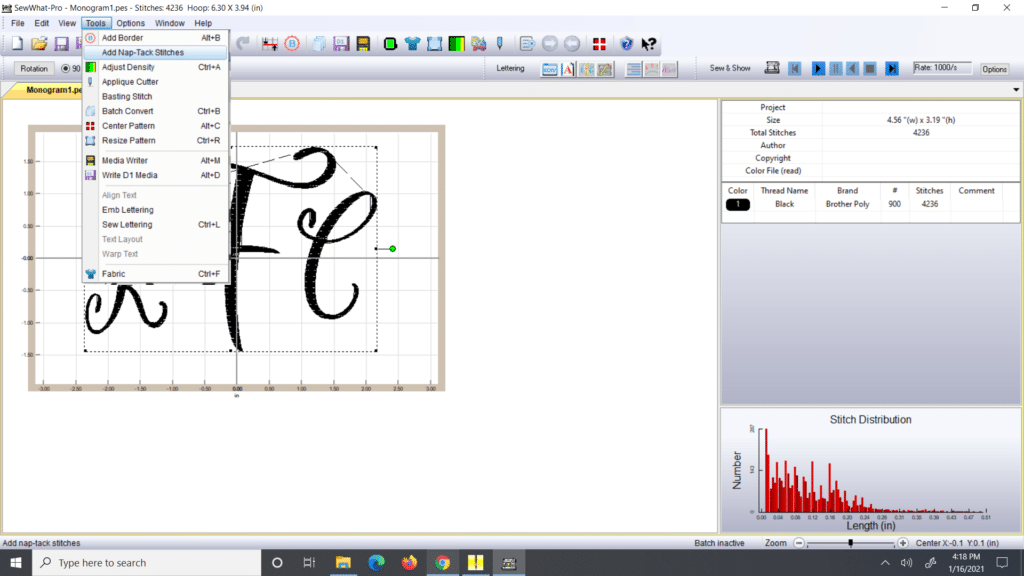Open a file with the folder icon
The height and width of the screenshot is (576, 1024).
39,44
